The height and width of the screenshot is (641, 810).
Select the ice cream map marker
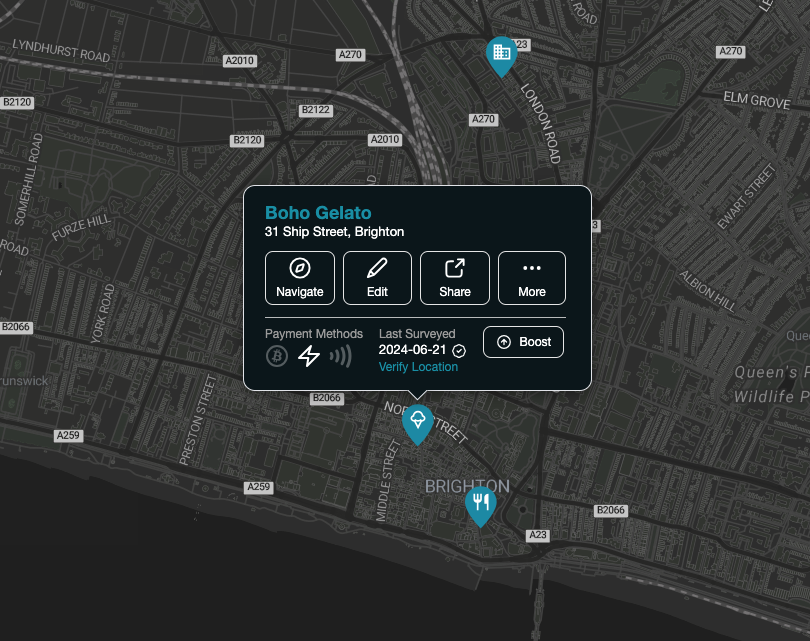(x=417, y=425)
